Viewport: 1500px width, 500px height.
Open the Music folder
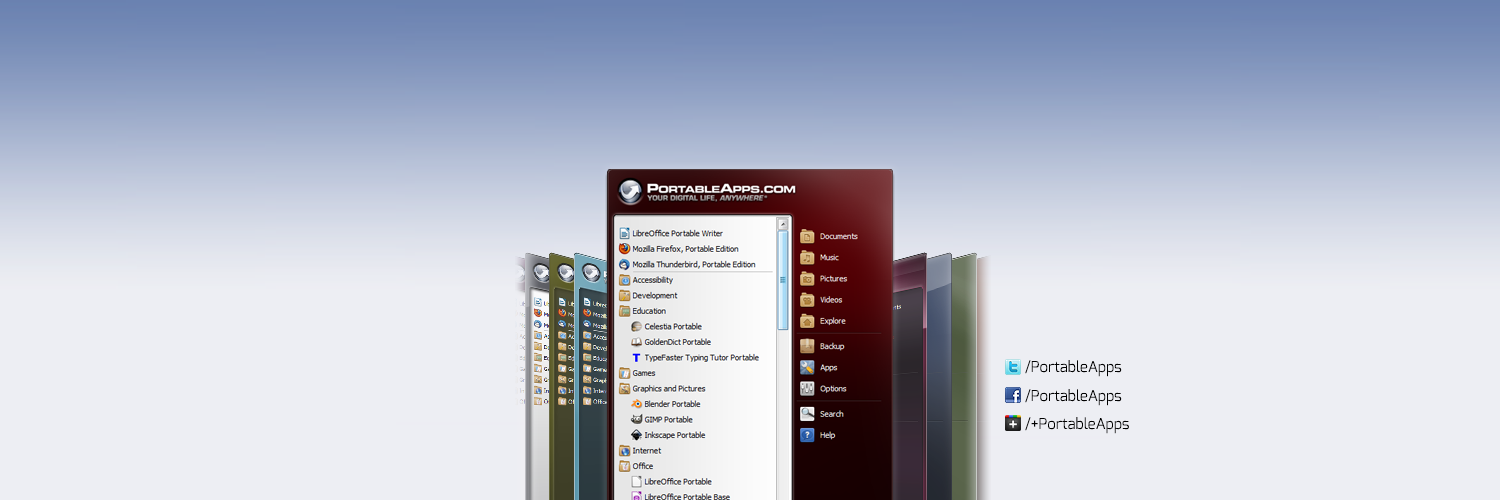pyautogui.click(x=819, y=257)
